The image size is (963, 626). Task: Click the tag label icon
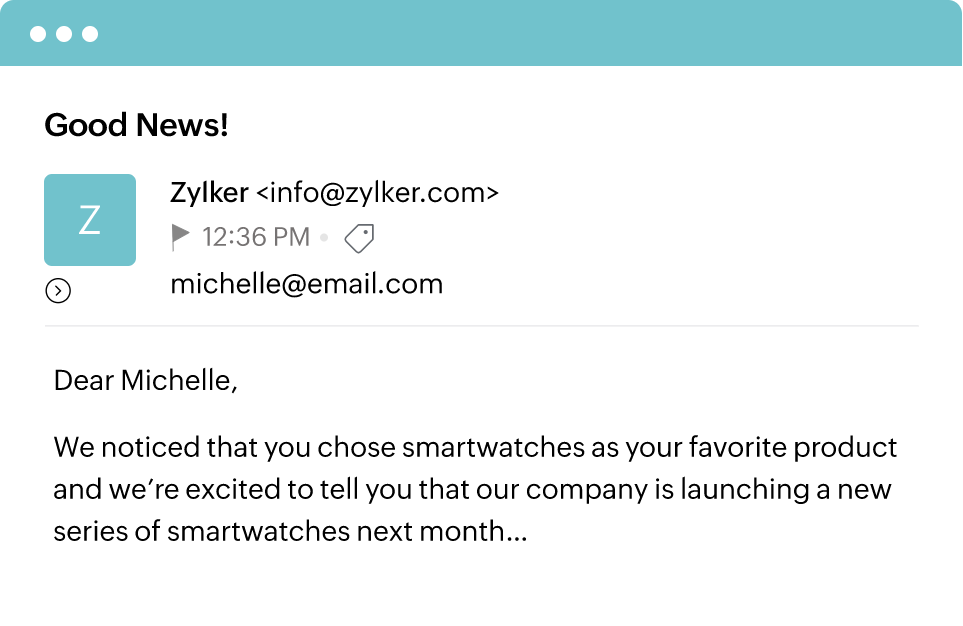[x=359, y=238]
